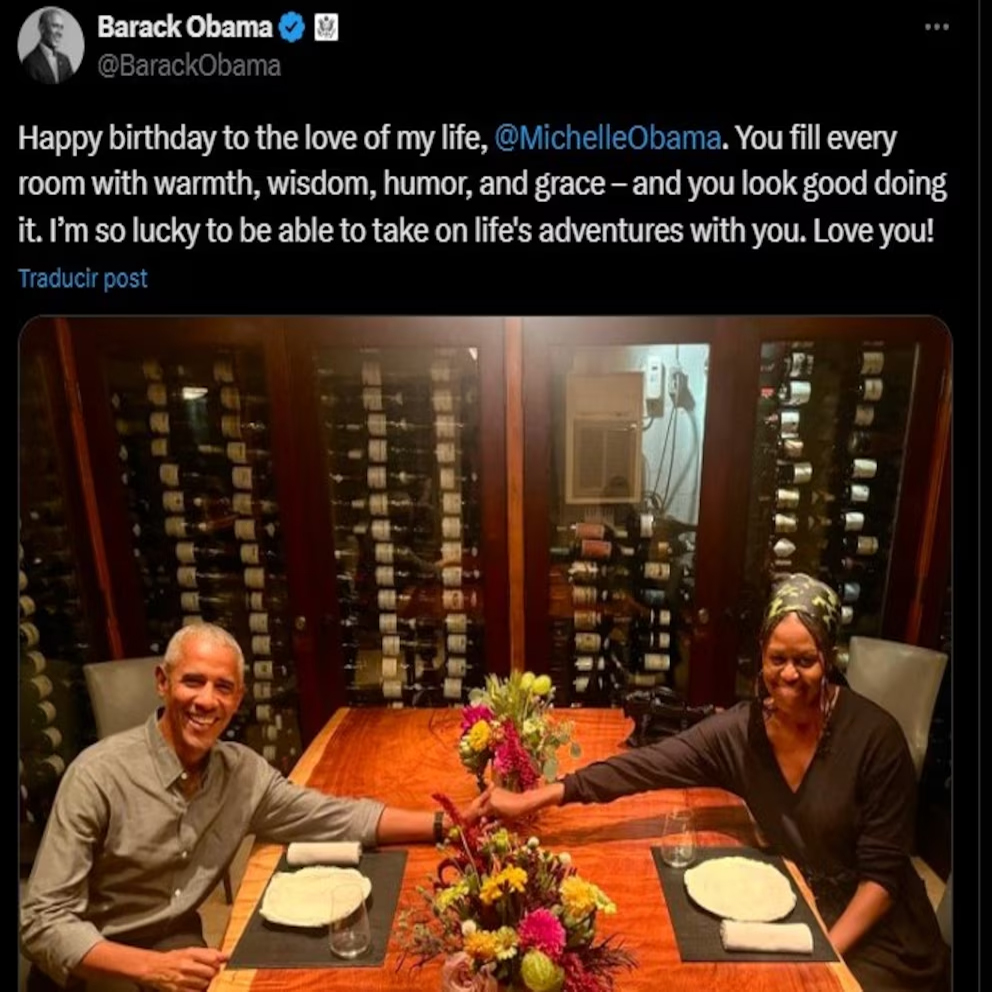Open the @MichelleObama mention link

tap(607, 138)
